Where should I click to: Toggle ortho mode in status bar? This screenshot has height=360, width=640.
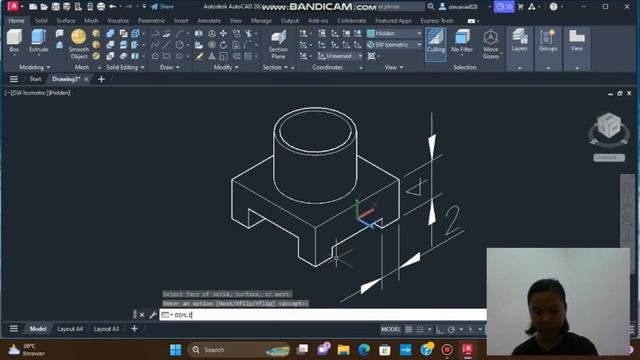click(x=440, y=329)
